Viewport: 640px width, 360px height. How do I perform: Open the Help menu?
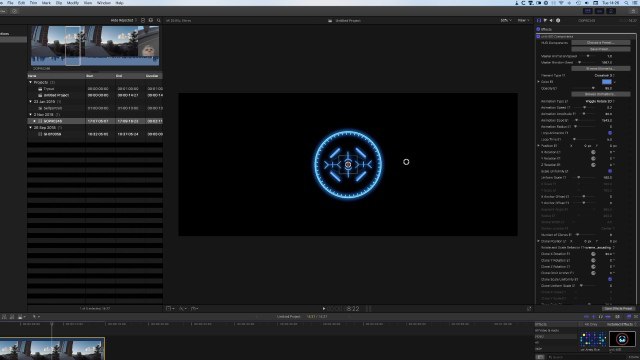120,3
